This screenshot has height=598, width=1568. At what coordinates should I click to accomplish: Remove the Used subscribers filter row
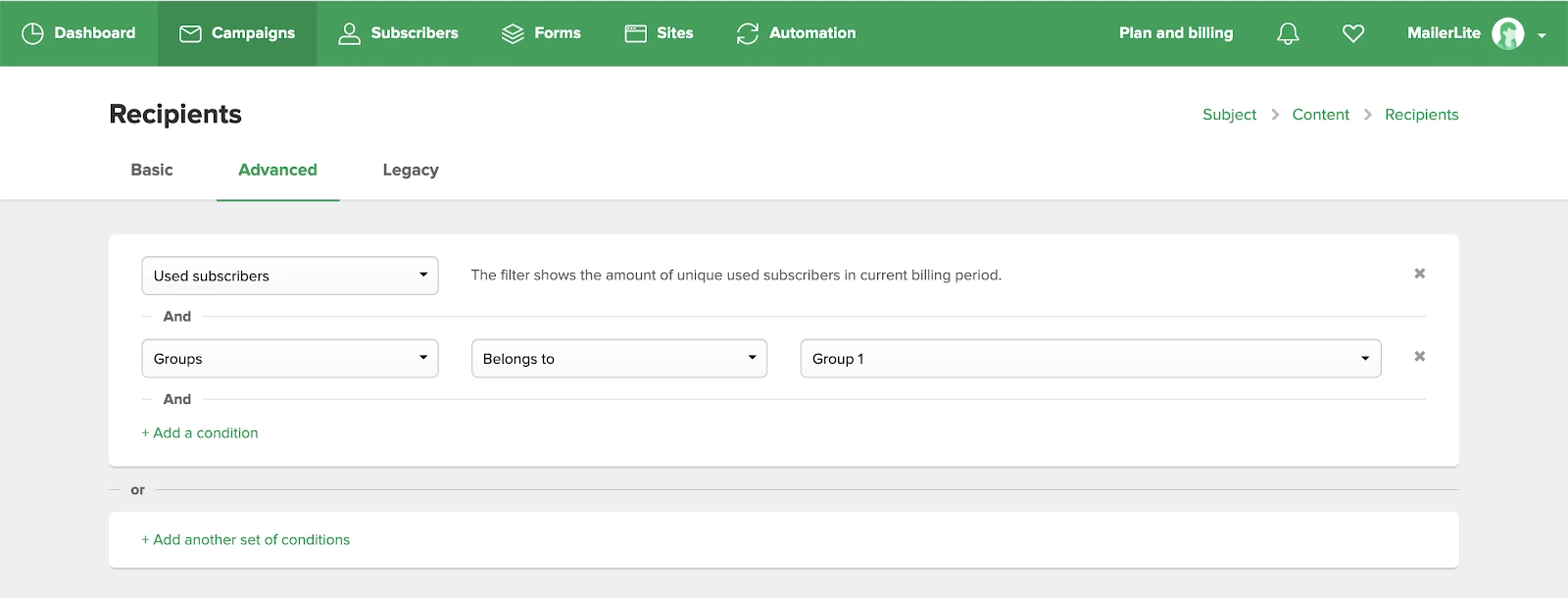pyautogui.click(x=1419, y=274)
